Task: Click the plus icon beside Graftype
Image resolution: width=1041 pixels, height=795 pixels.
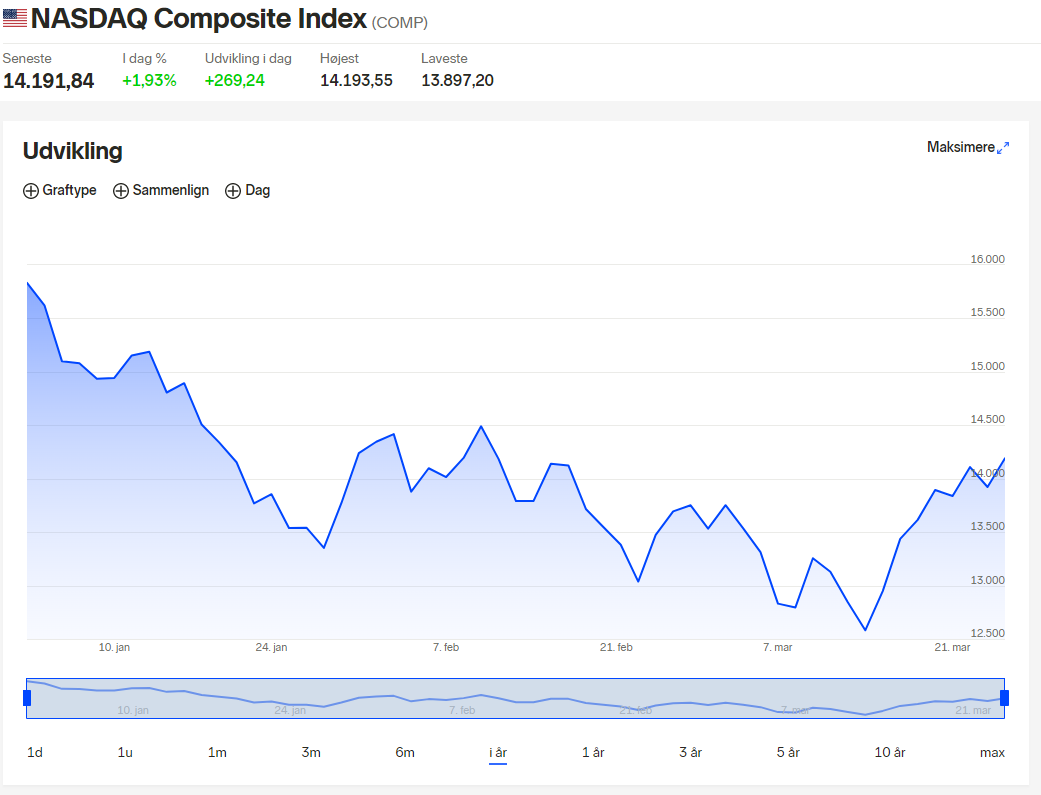Action: pyautogui.click(x=31, y=191)
